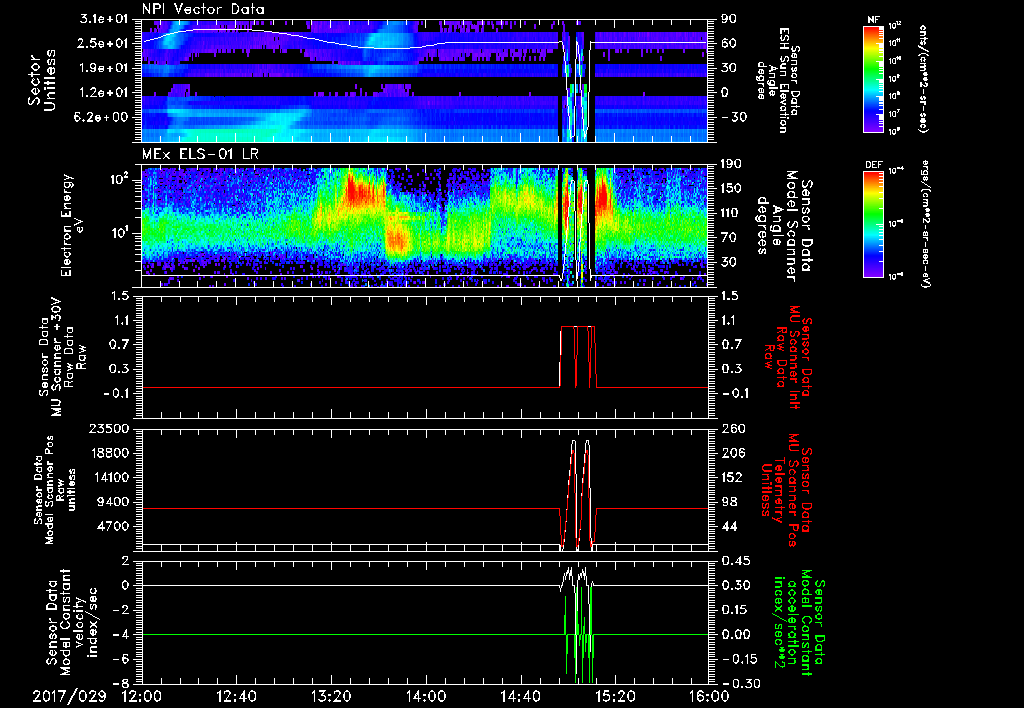Click the 15:20 time axis label
Image resolution: width=1024 pixels, height=708 pixels.
click(615, 696)
